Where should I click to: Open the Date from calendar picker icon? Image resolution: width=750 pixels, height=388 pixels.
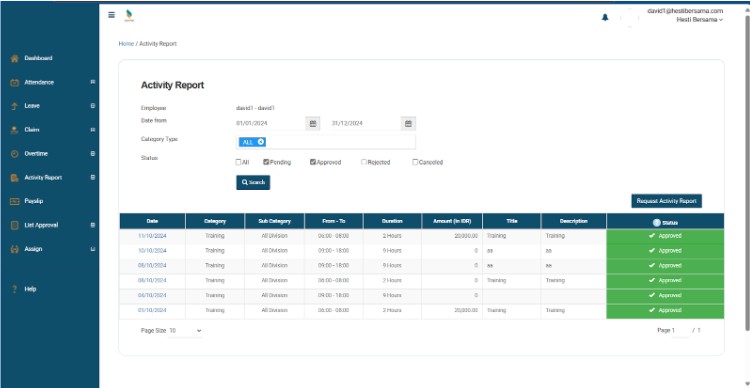313,123
